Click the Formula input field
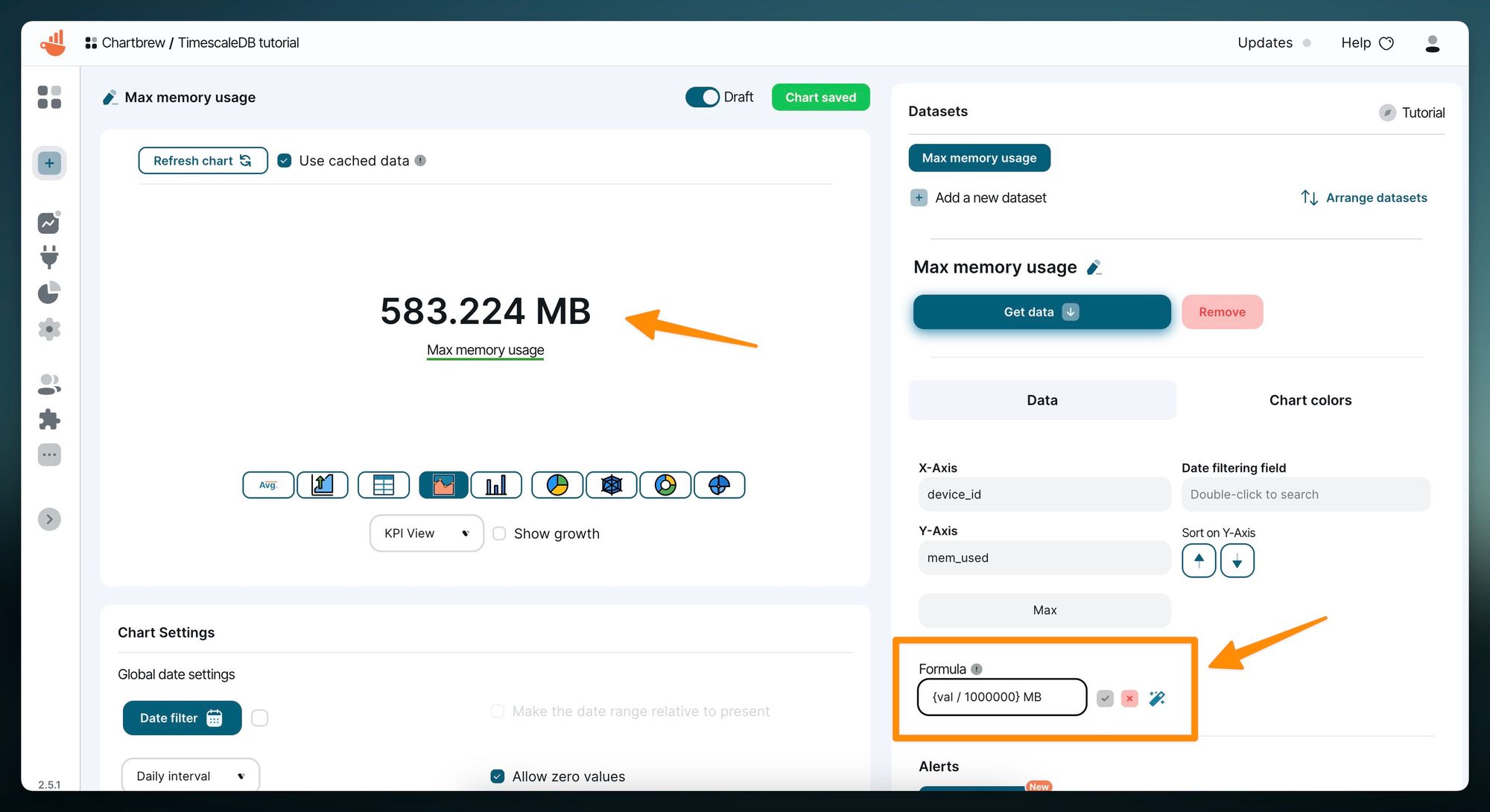The width and height of the screenshot is (1490, 812). tap(1001, 697)
